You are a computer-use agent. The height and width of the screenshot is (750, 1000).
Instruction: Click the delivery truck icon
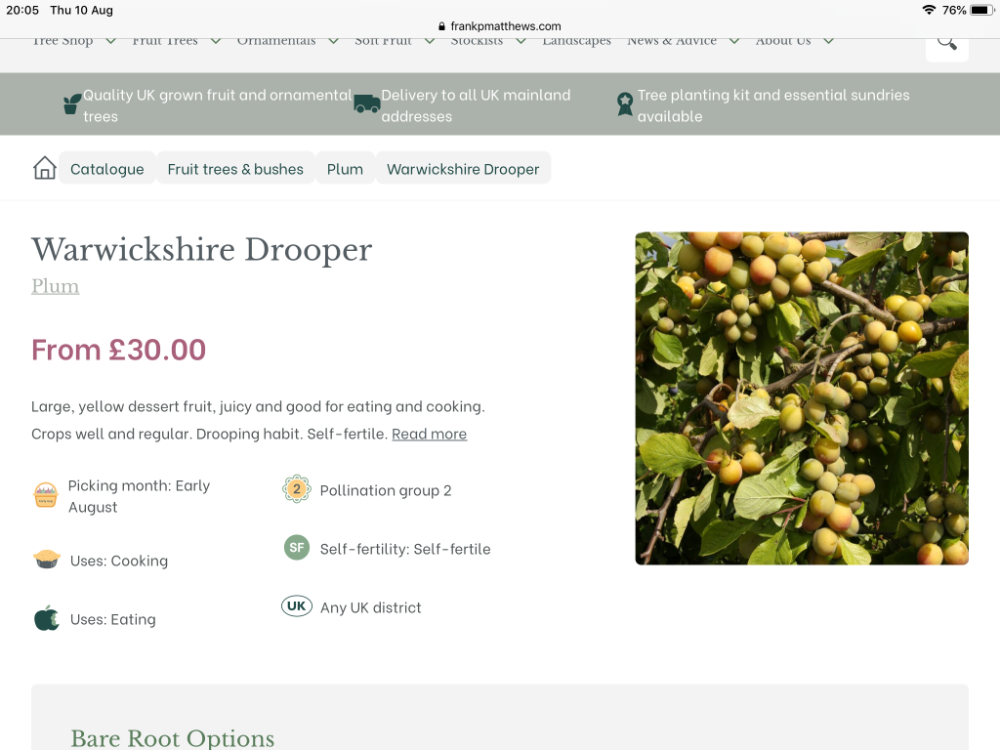click(x=367, y=103)
